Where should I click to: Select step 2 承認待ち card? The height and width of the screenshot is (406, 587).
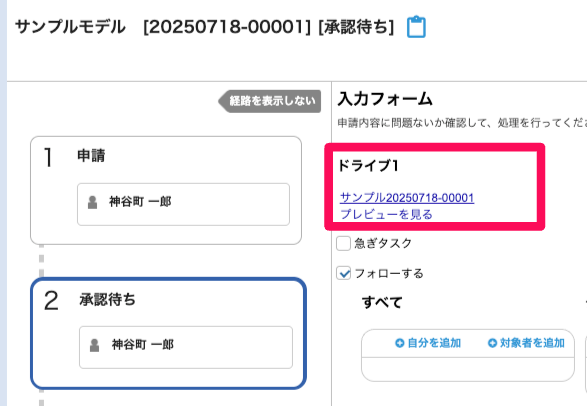[168, 333]
